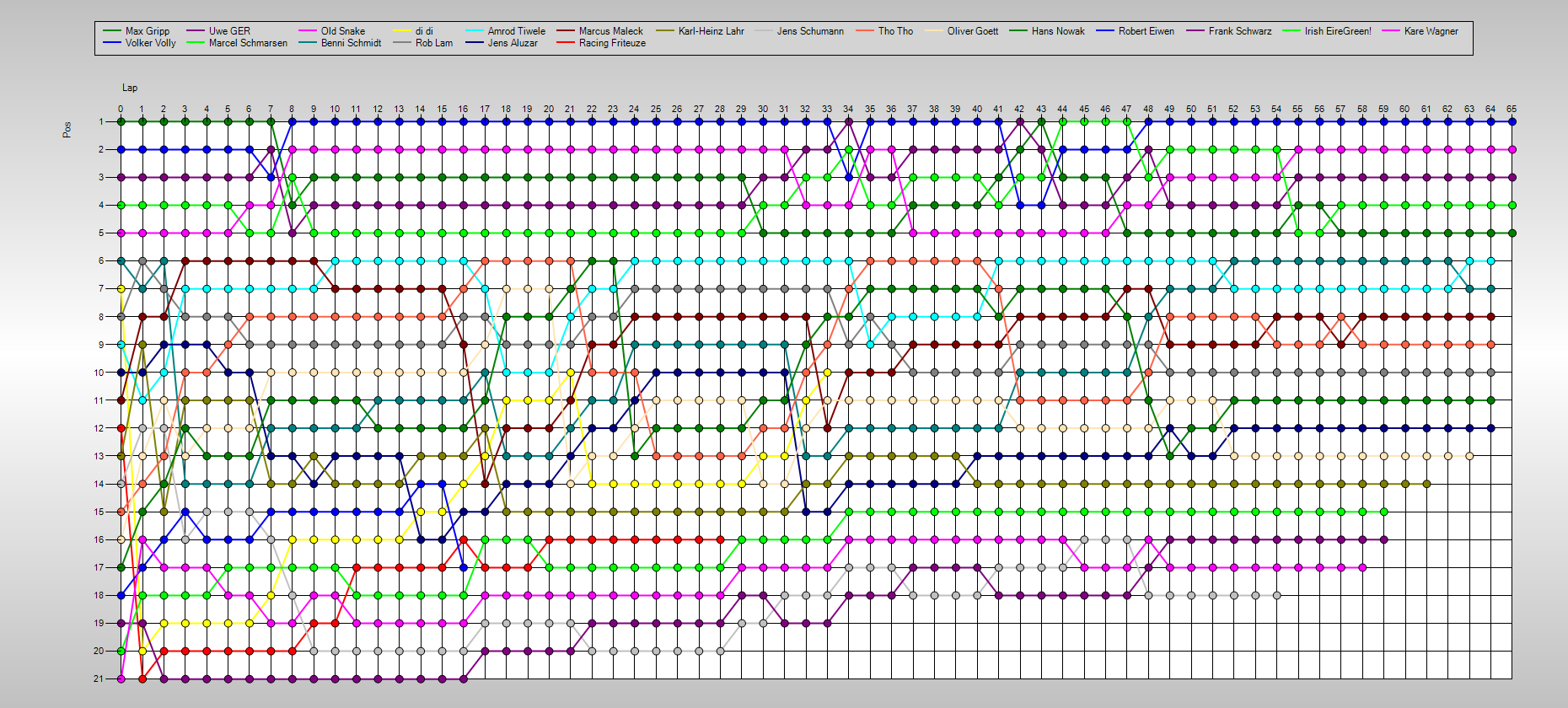The height and width of the screenshot is (708, 1568).
Task: Click the Irish EireGreen! legend label
Action: [x=1338, y=31]
